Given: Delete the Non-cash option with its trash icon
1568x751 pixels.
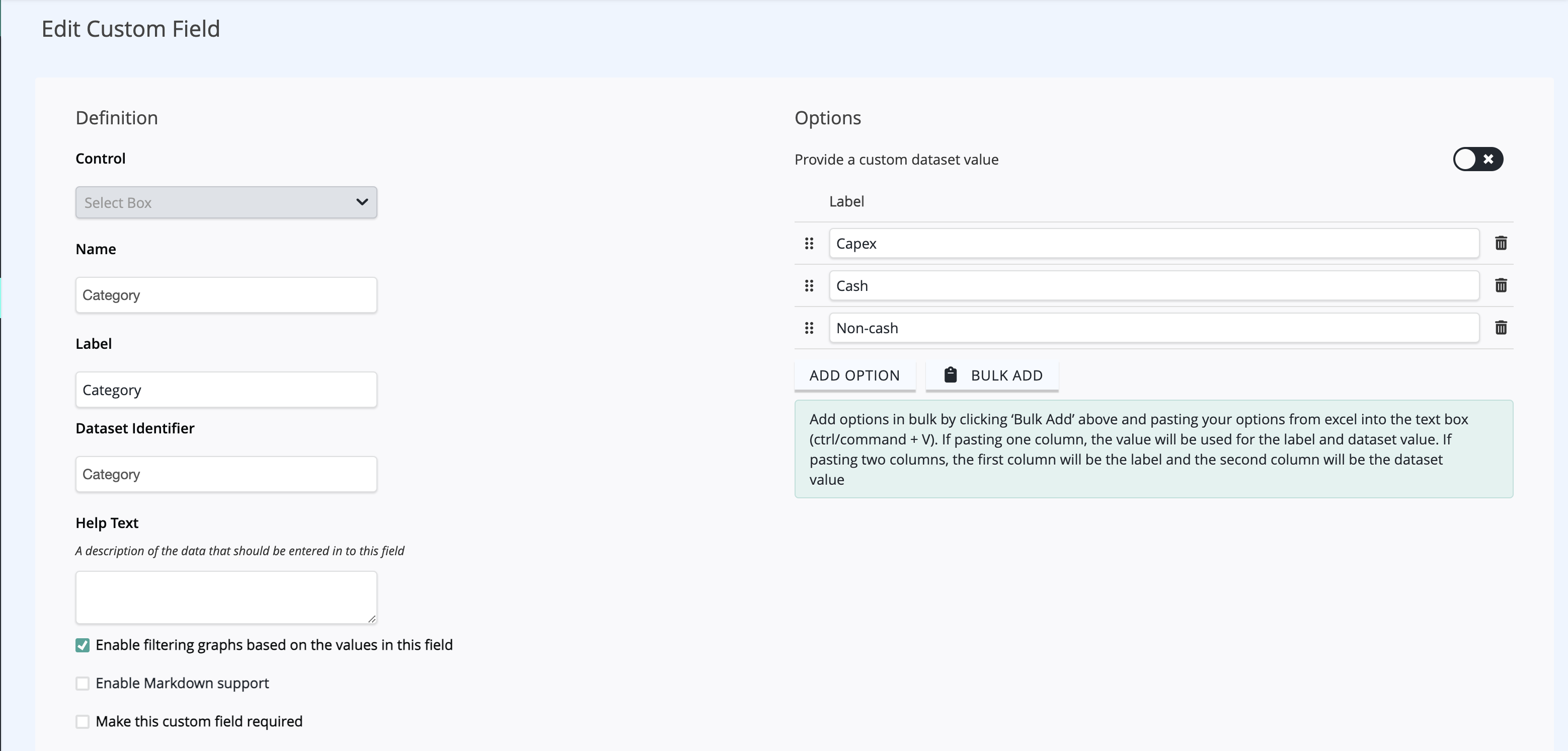Looking at the screenshot, I should (1501, 328).
